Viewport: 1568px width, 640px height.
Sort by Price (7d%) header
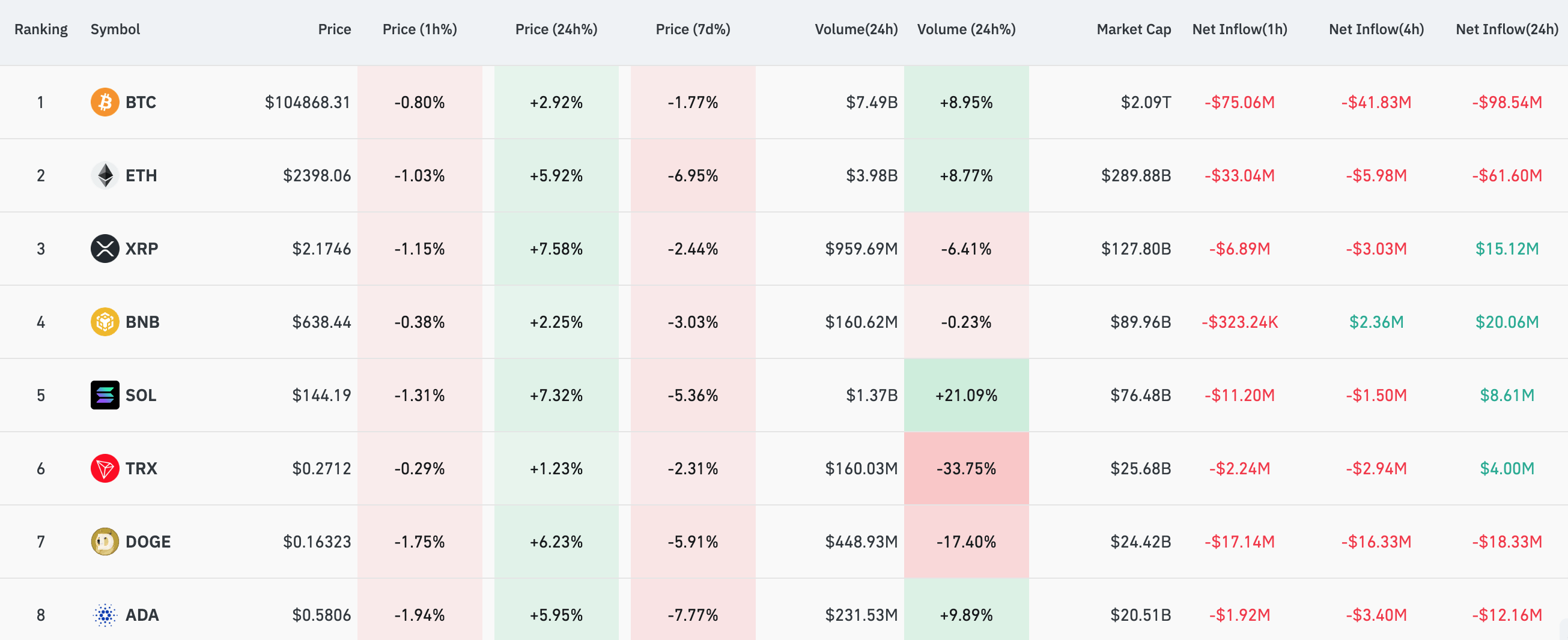tap(693, 29)
